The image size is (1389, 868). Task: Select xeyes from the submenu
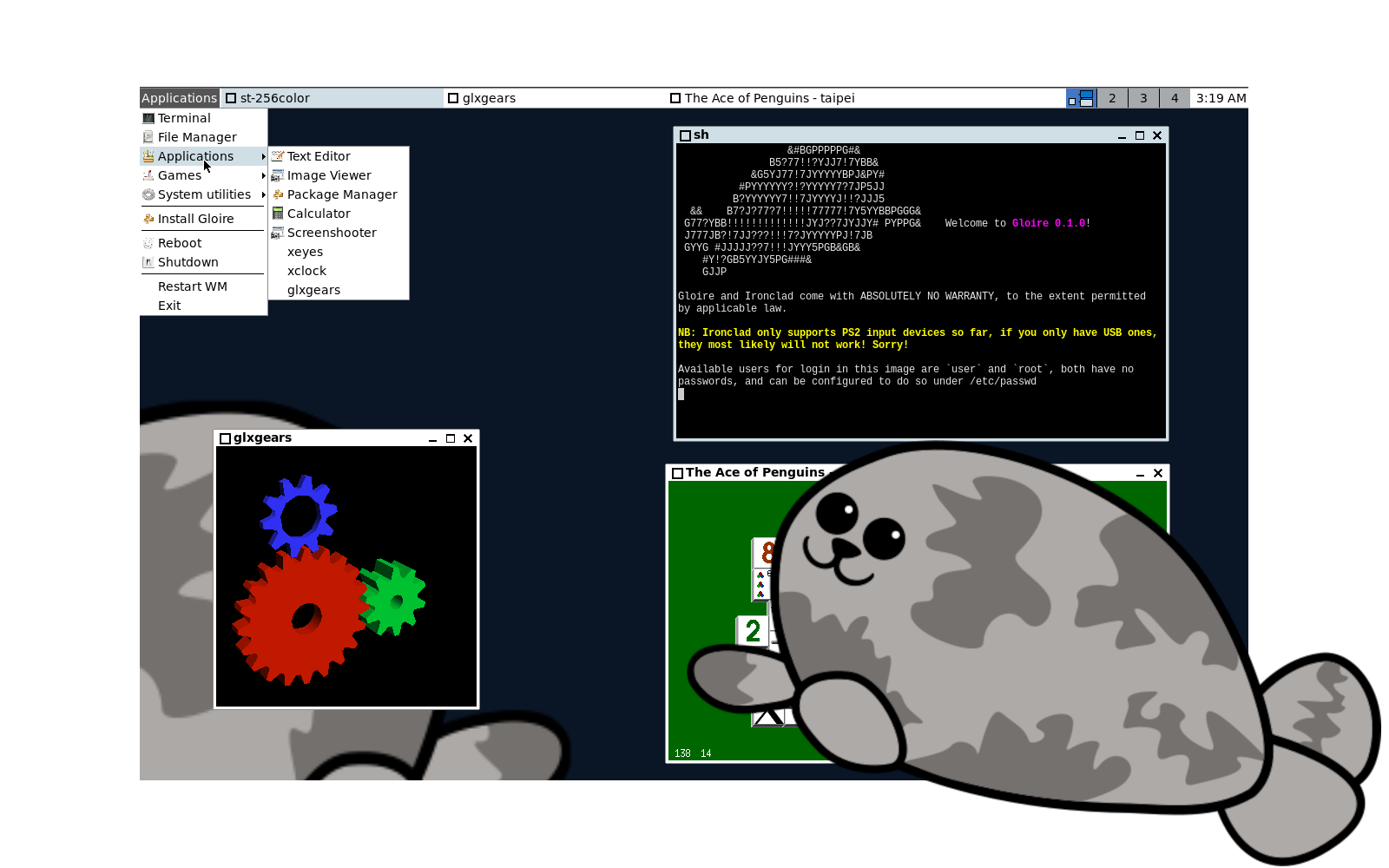304,251
